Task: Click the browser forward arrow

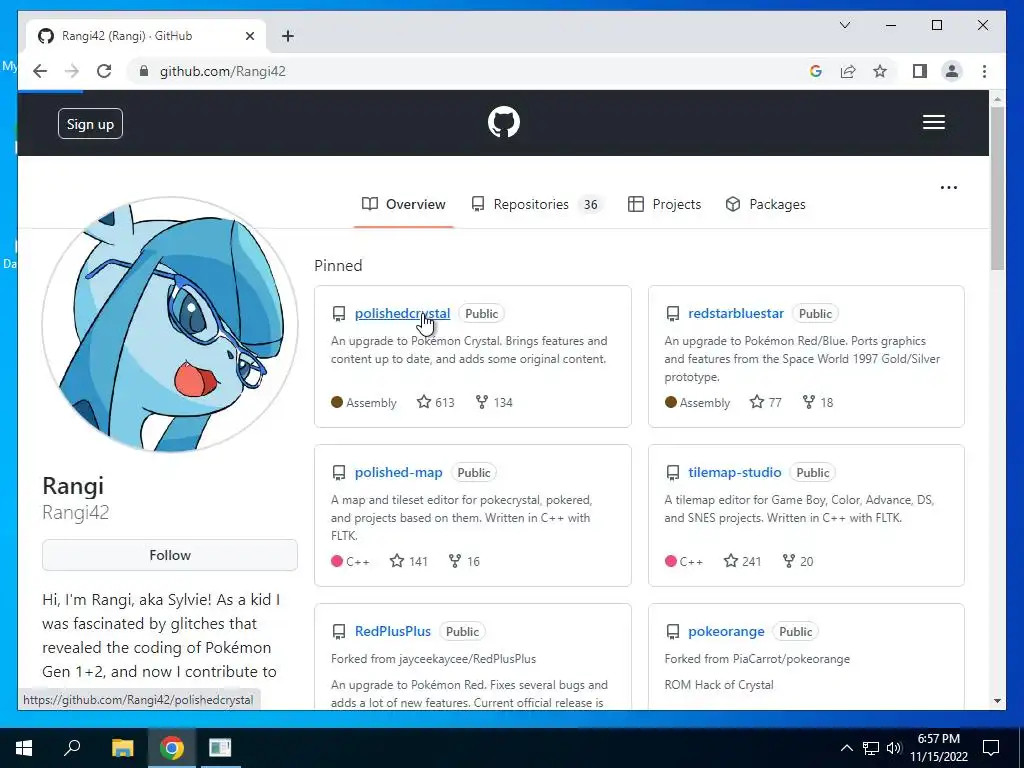Action: tap(72, 71)
